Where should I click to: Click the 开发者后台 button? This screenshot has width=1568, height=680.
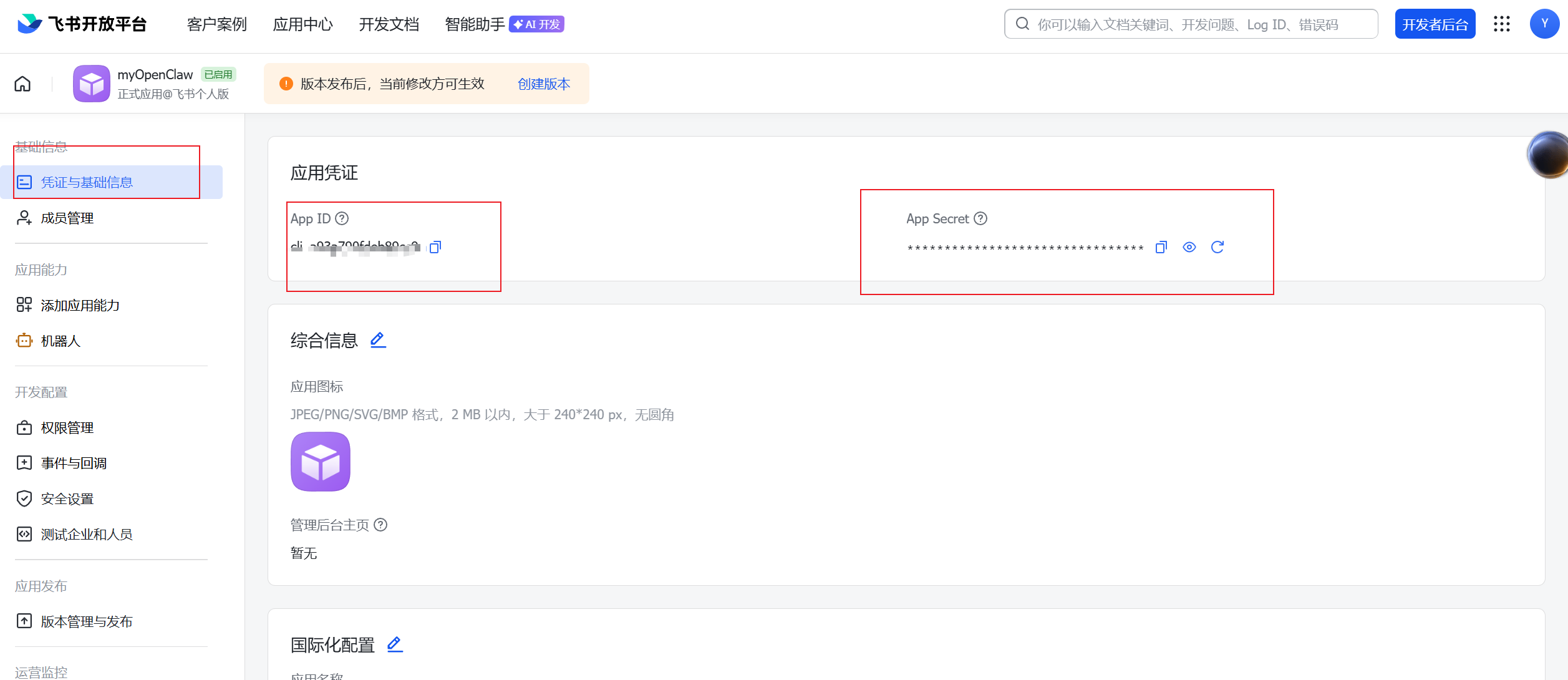pyautogui.click(x=1435, y=24)
